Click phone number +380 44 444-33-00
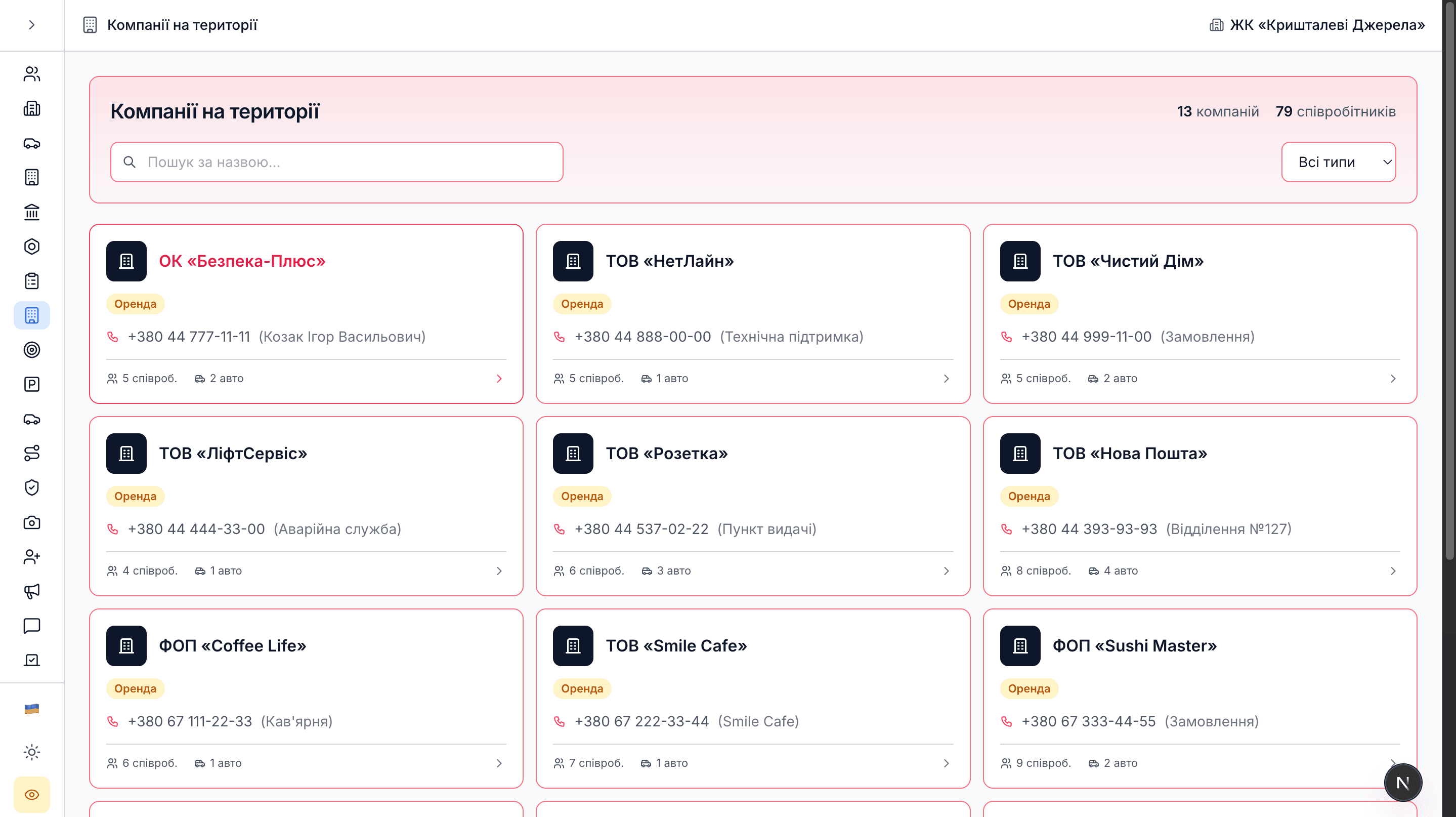 pos(196,529)
